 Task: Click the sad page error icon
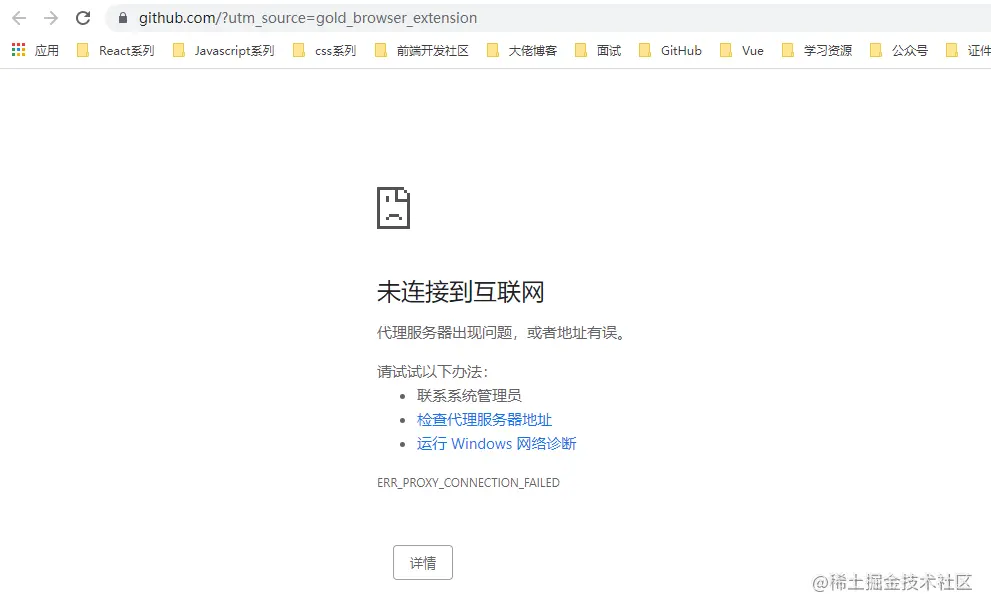[393, 208]
